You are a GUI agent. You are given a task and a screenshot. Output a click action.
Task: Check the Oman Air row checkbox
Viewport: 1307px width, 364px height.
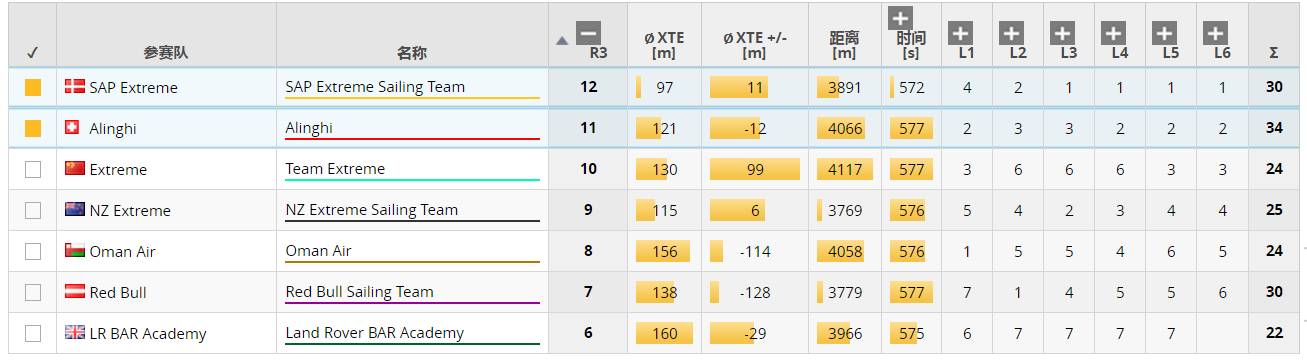click(x=33, y=252)
